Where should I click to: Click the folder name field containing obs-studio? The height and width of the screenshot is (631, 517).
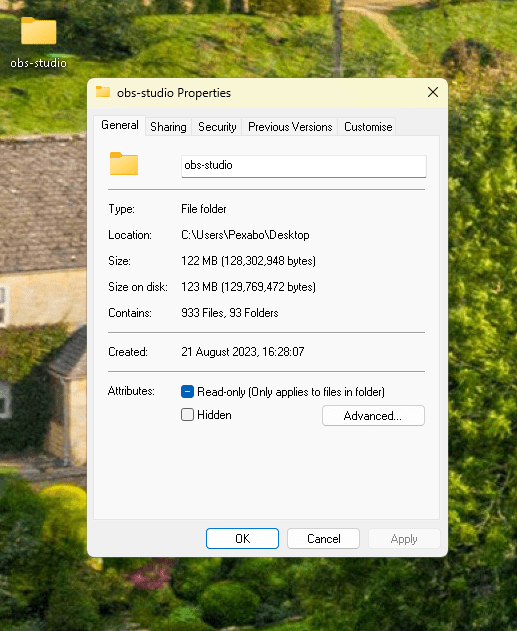click(304, 166)
